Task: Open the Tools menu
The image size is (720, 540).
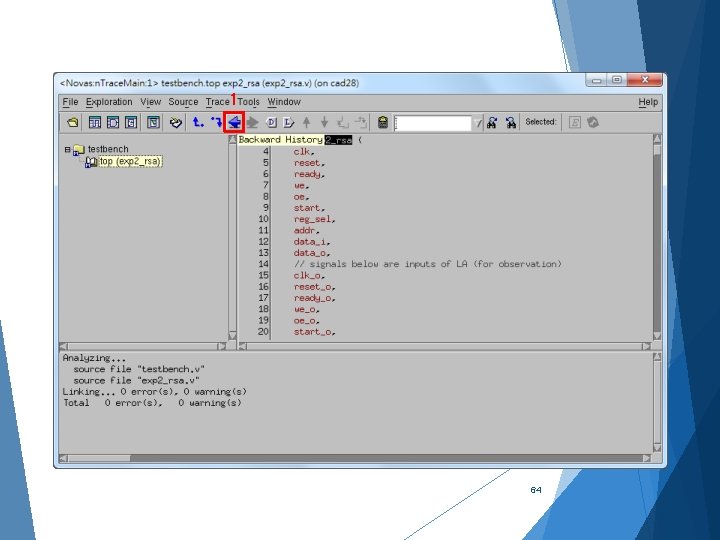Action: click(248, 102)
